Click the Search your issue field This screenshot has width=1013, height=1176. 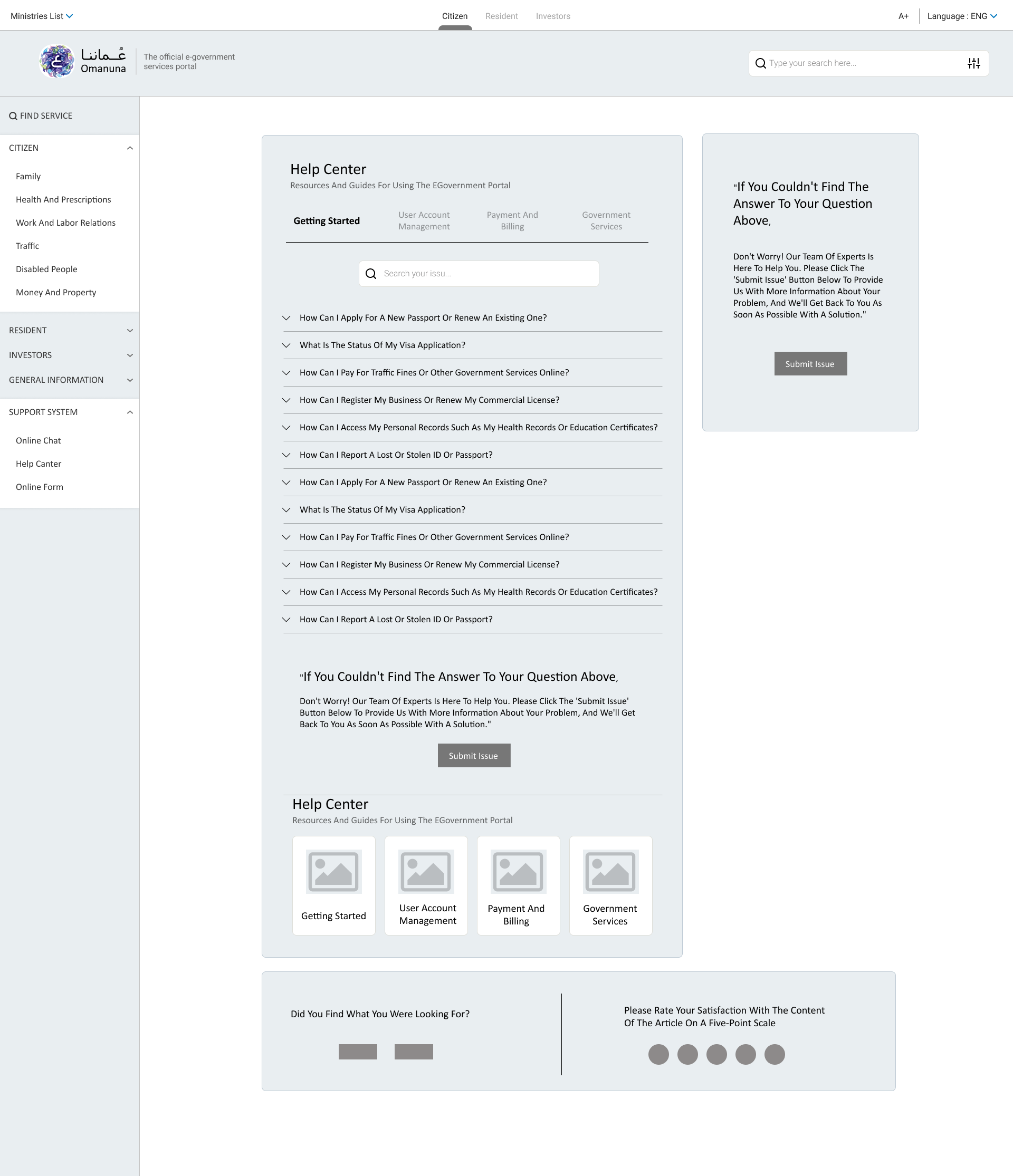click(x=479, y=274)
